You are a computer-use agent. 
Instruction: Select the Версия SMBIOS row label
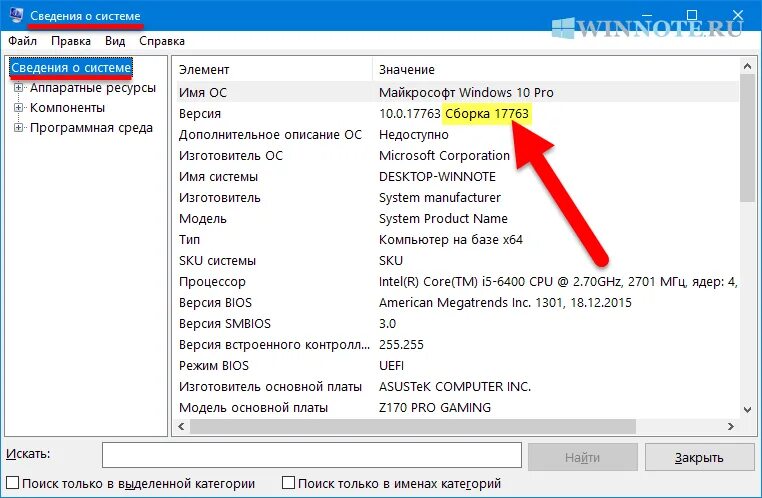point(225,324)
